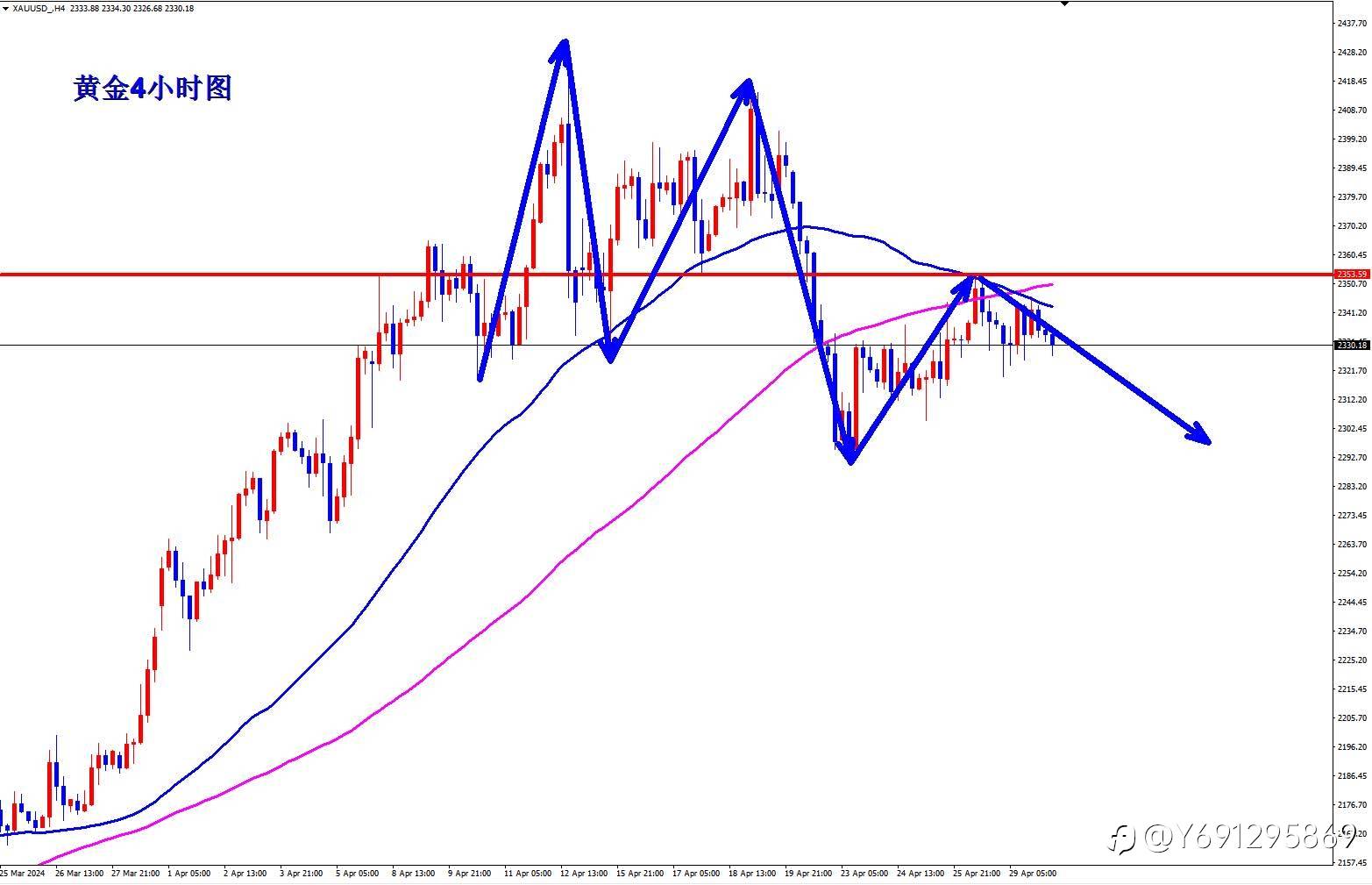Click the 2263.70 price axis label
The height and width of the screenshot is (885, 1372).
1353,545
